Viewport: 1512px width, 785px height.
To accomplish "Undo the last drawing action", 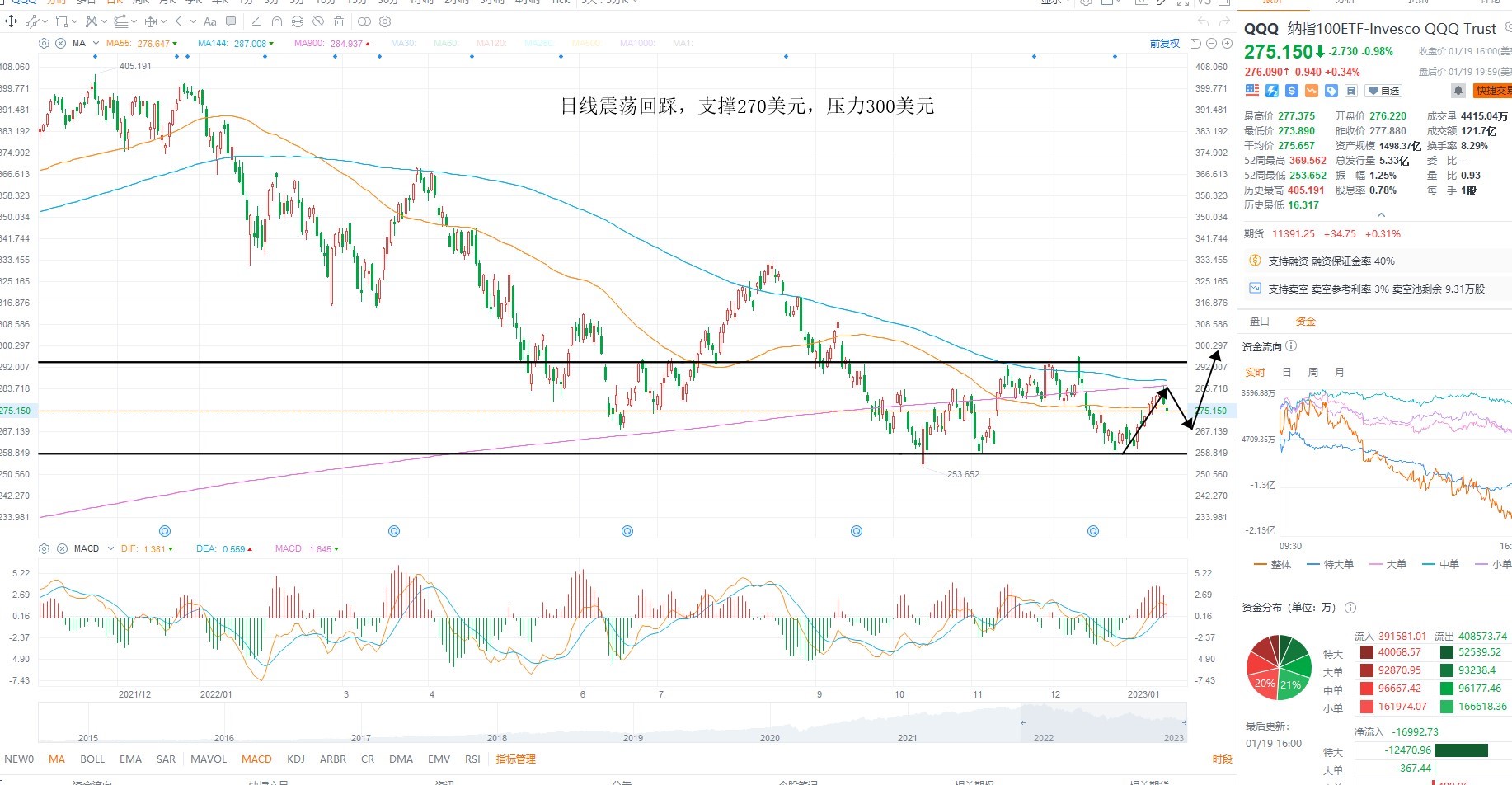I will (x=1203, y=22).
